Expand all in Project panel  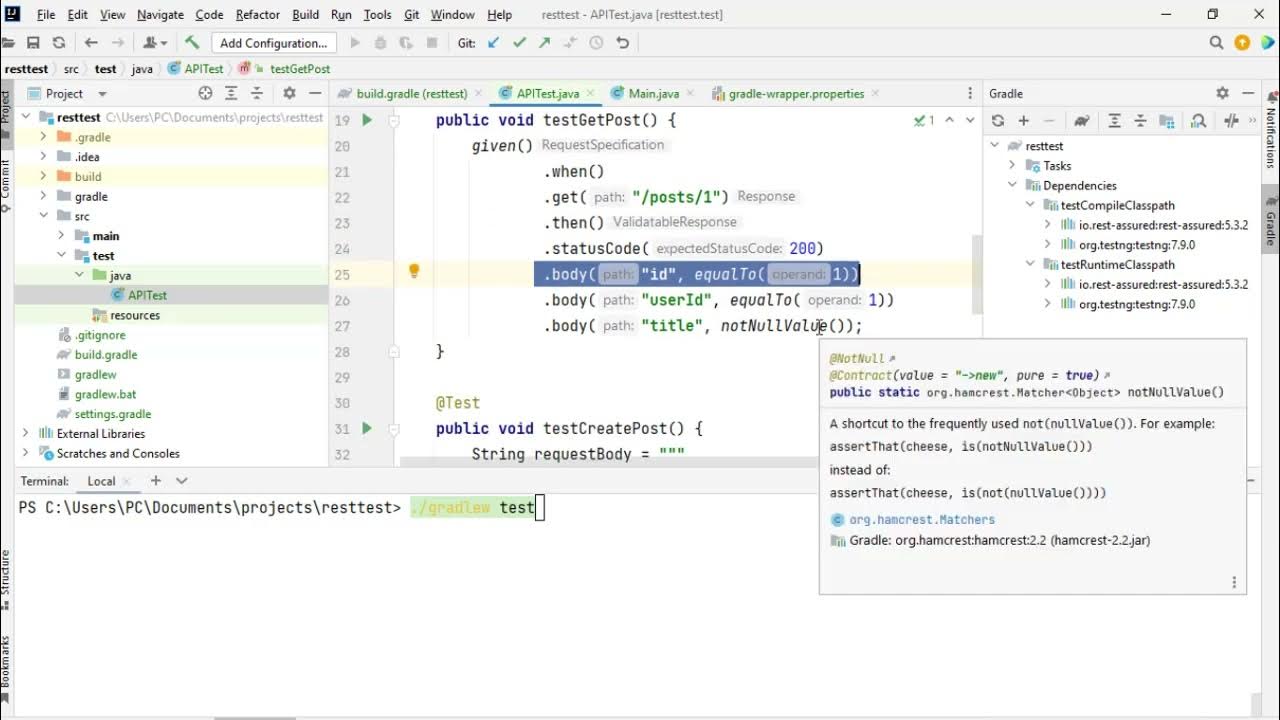click(x=231, y=93)
